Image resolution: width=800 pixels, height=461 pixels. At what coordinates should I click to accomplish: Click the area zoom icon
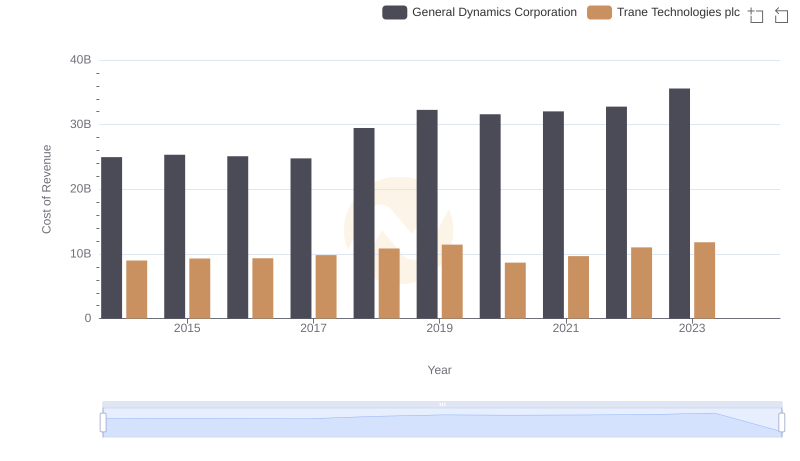(x=756, y=15)
